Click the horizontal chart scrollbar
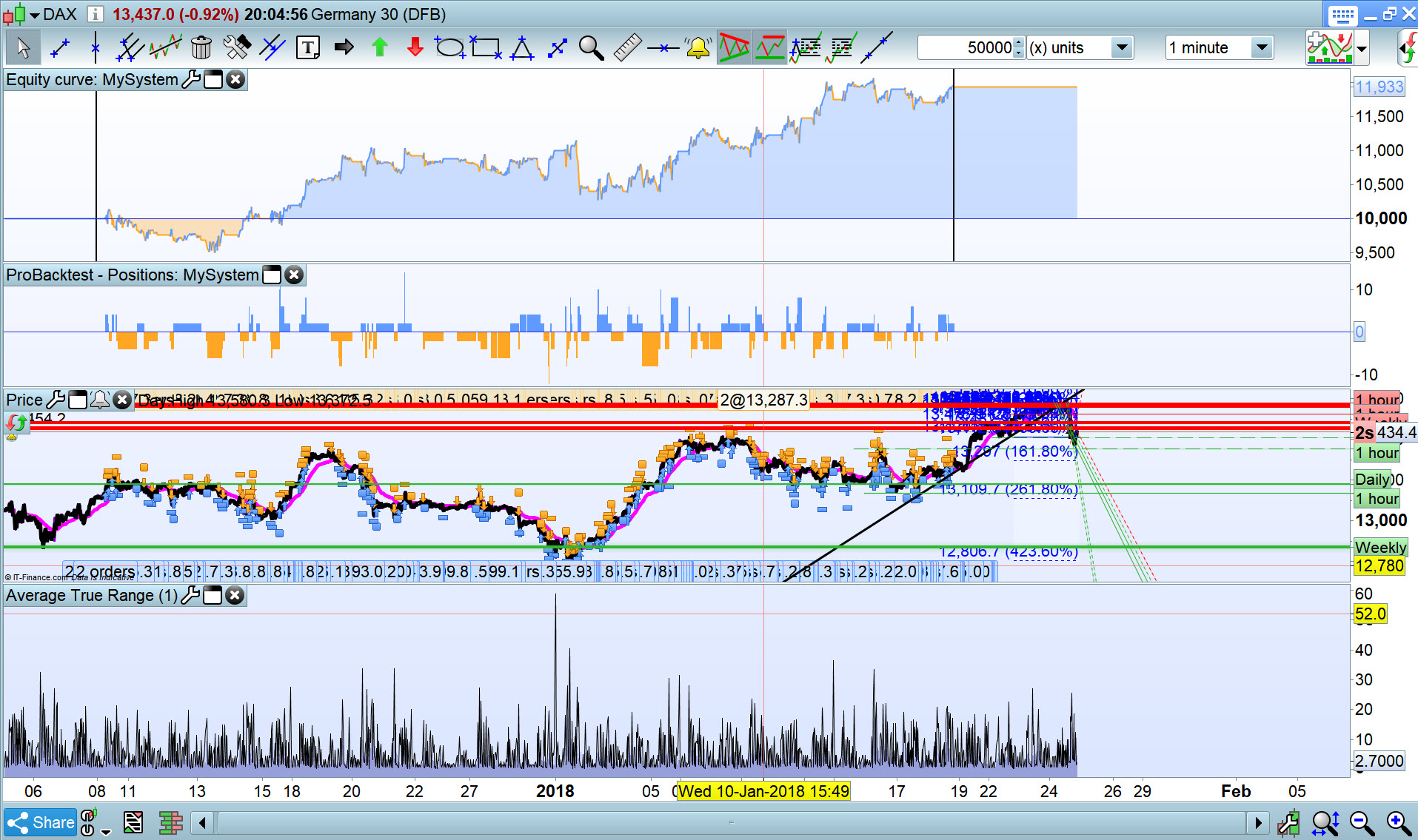This screenshot has height=840, width=1418. click(x=731, y=822)
